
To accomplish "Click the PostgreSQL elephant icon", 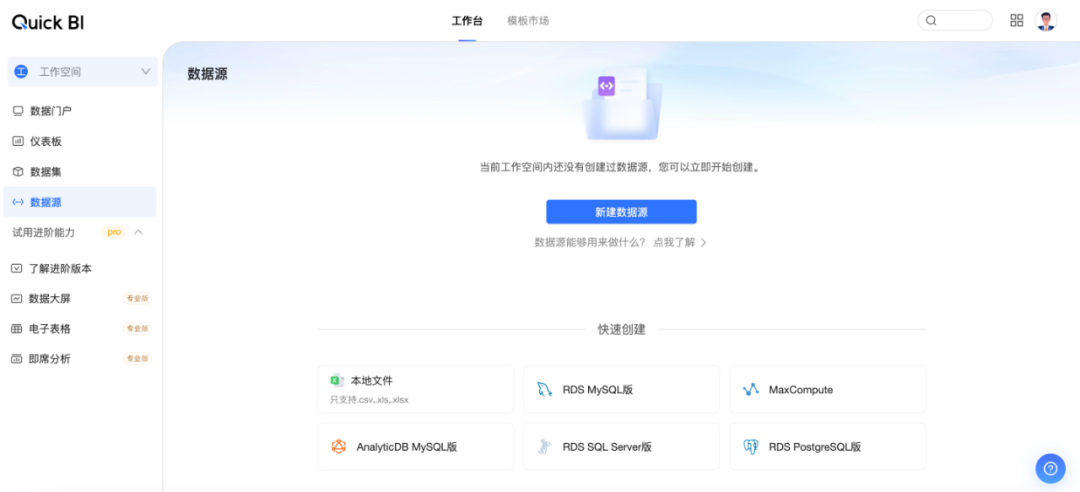I will tap(751, 447).
